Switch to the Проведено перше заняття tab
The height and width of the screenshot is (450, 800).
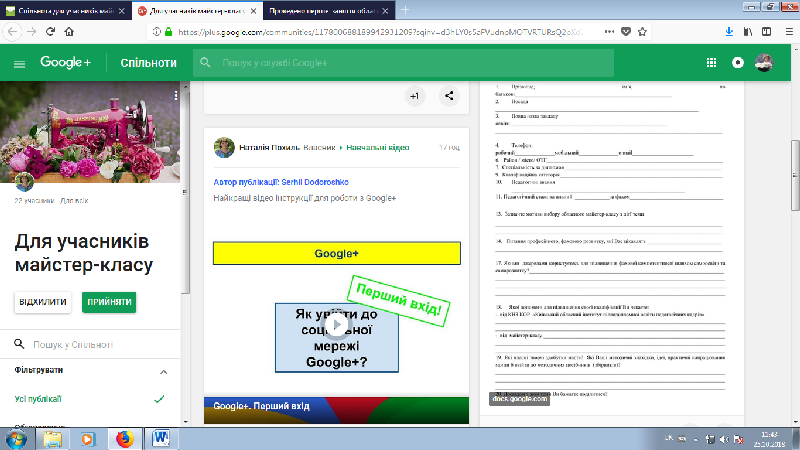[329, 11]
